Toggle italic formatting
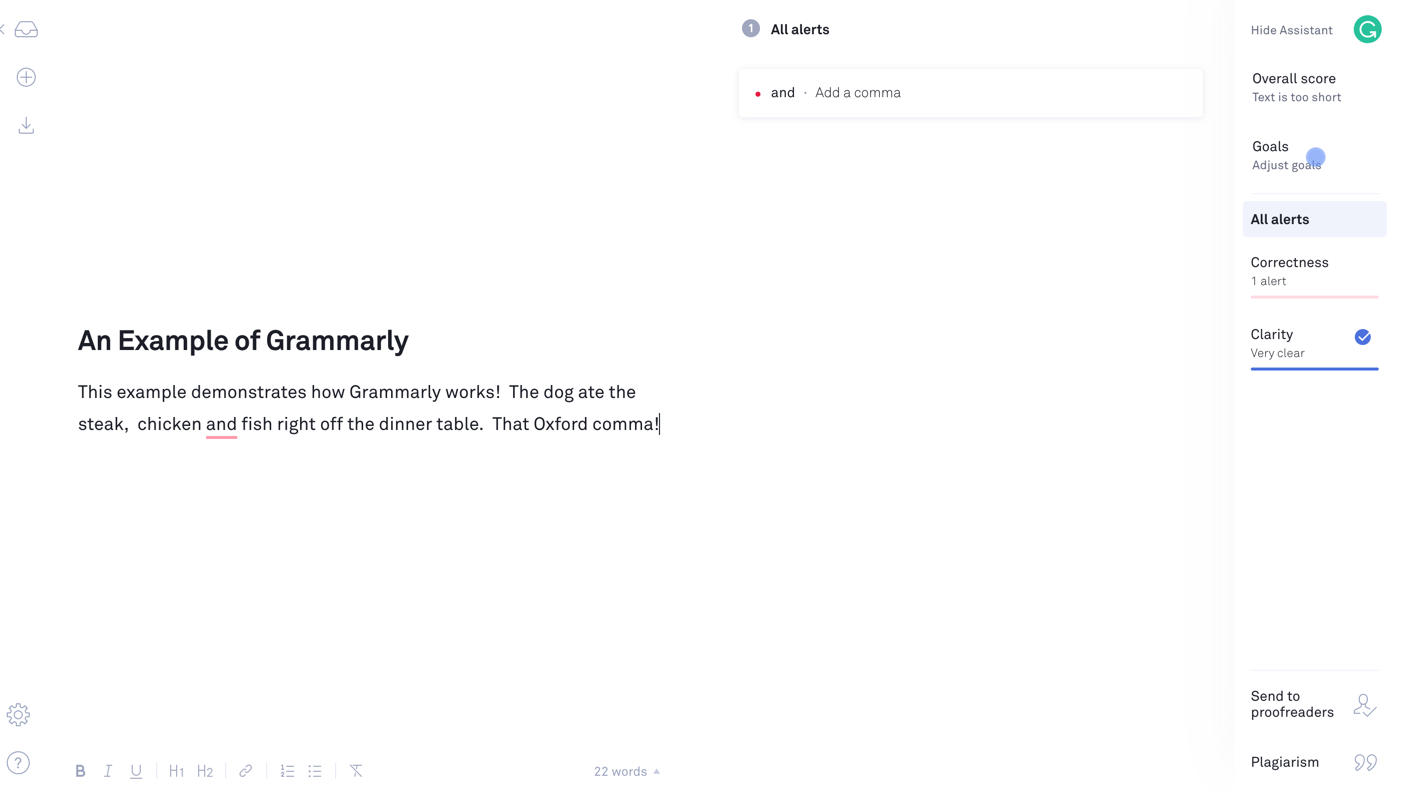This screenshot has height=791, width=1411. click(x=108, y=771)
